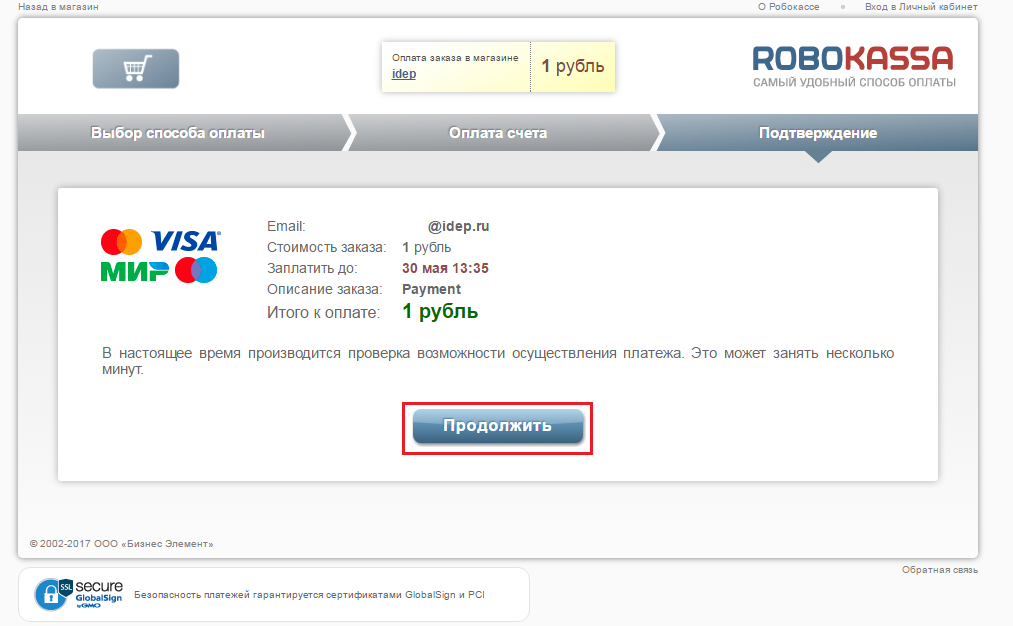Viewport: 1013px width, 626px height.
Task: Click the Email label
Action: pos(286,226)
